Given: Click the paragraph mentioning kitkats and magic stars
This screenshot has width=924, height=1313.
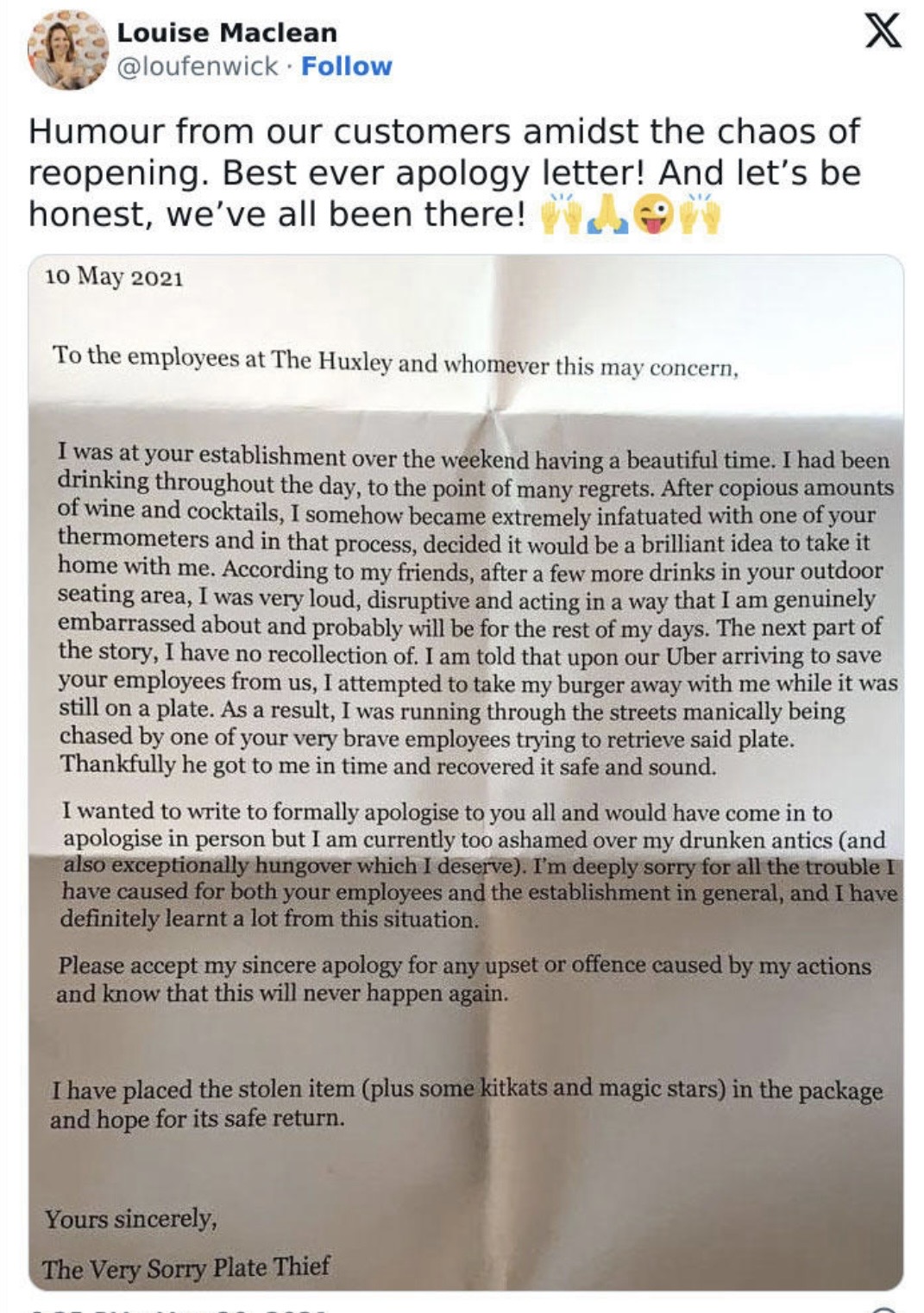Looking at the screenshot, I should pyautogui.click(x=467, y=1103).
